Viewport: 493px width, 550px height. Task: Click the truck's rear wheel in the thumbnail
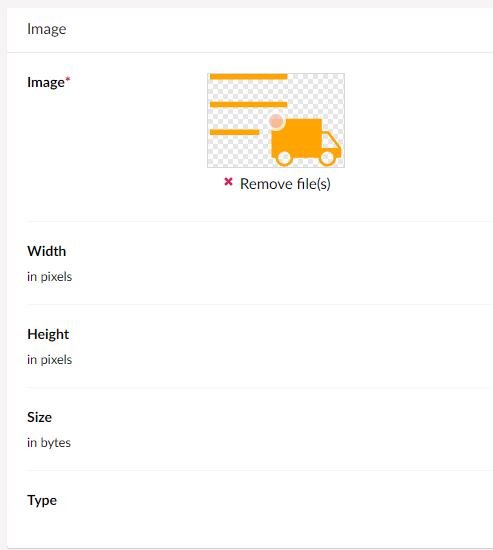point(284,158)
